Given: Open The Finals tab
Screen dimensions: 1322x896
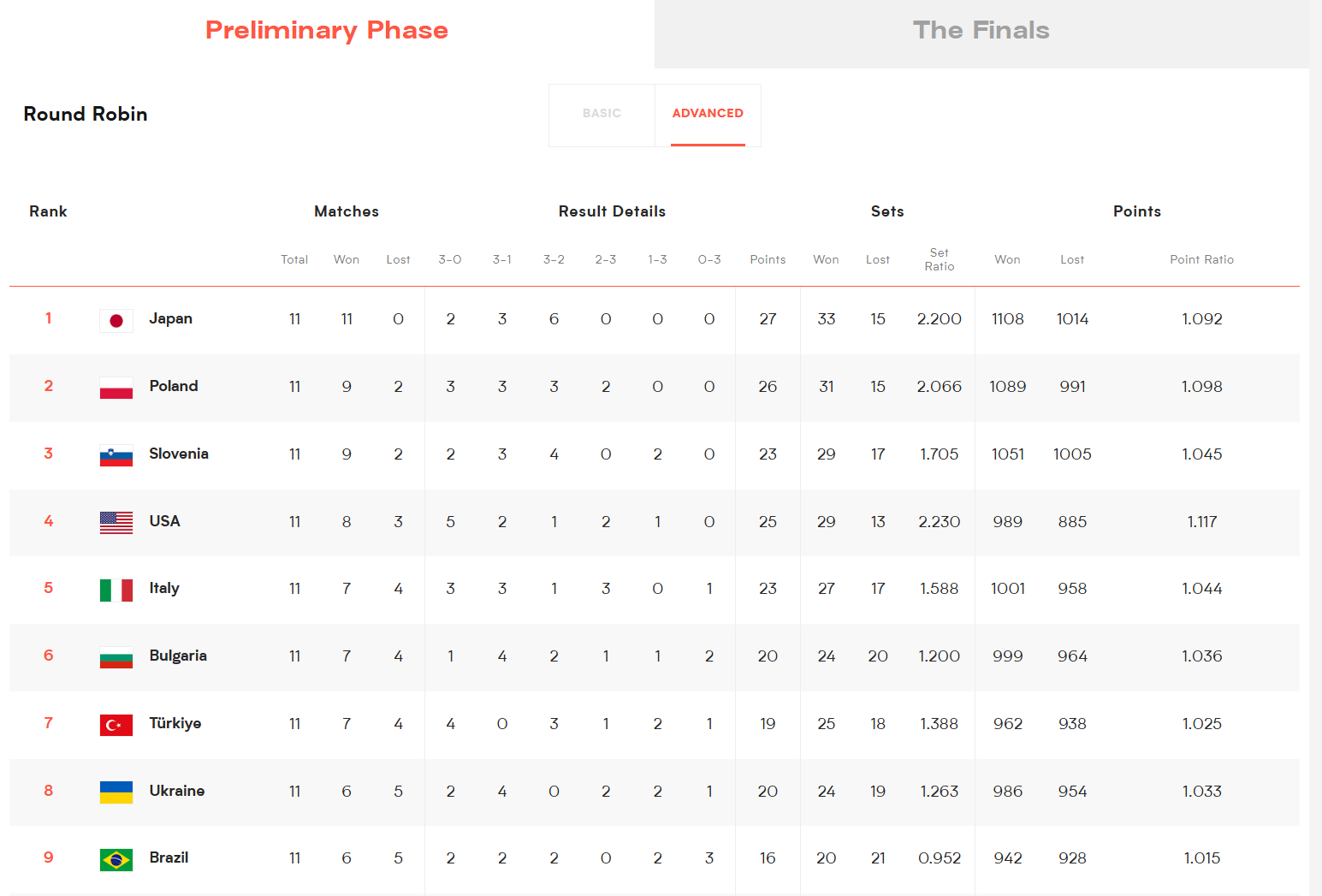Looking at the screenshot, I should pyautogui.click(x=981, y=31).
